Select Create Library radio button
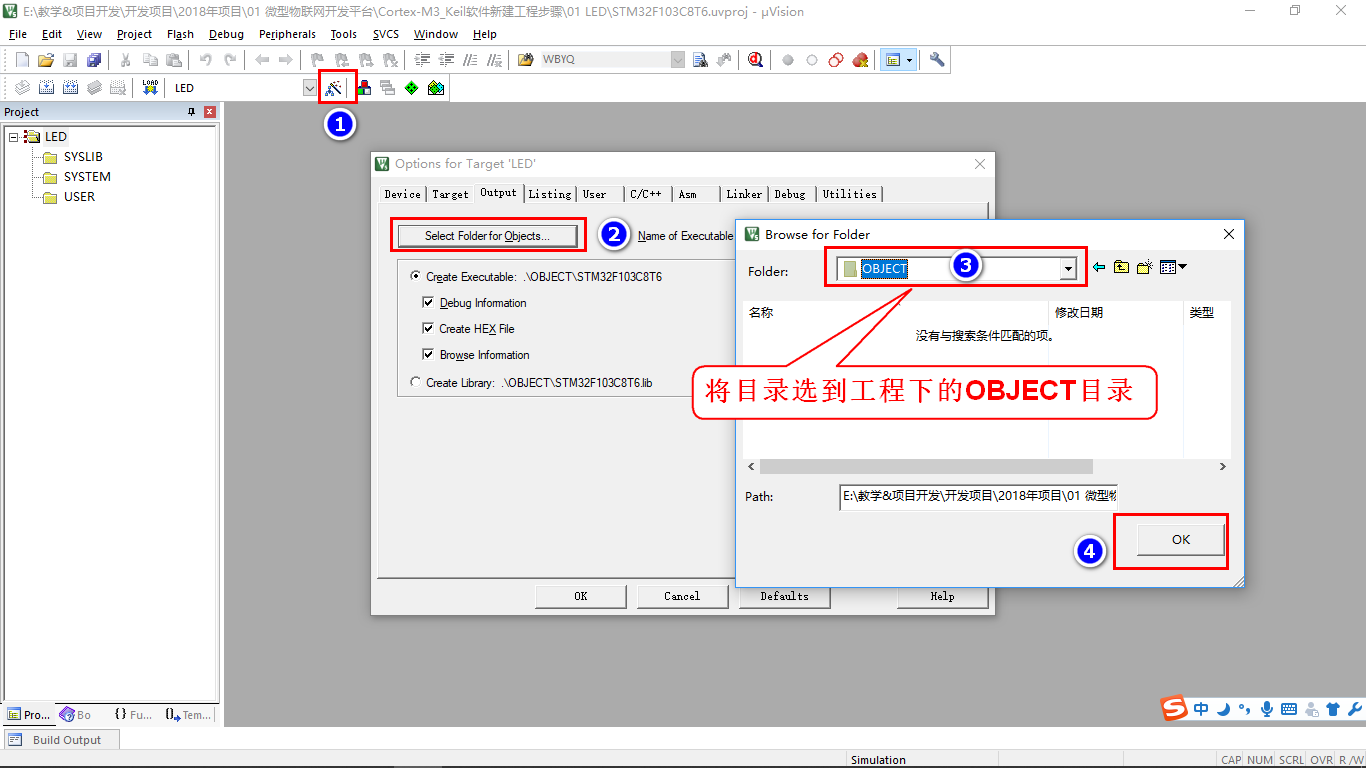 (x=416, y=383)
